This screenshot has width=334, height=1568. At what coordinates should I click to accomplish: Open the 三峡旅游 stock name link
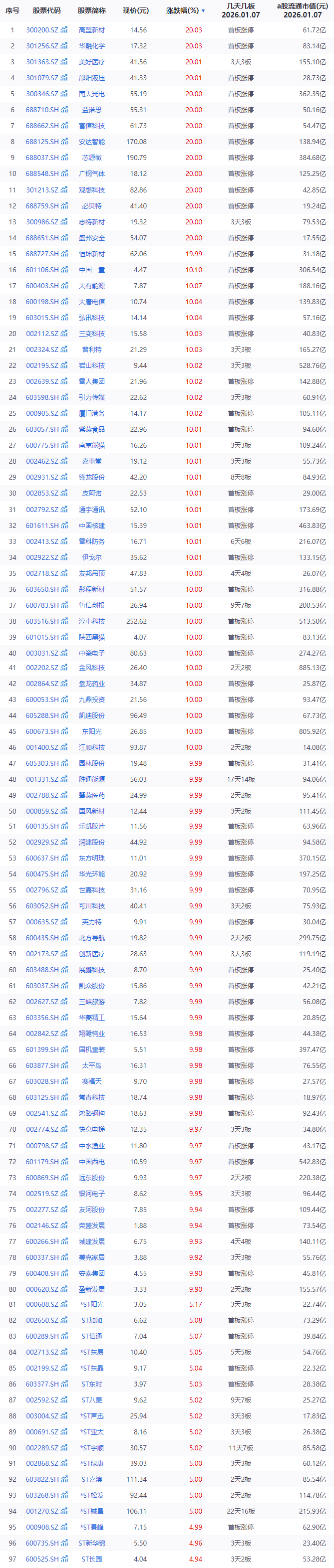91,1001
